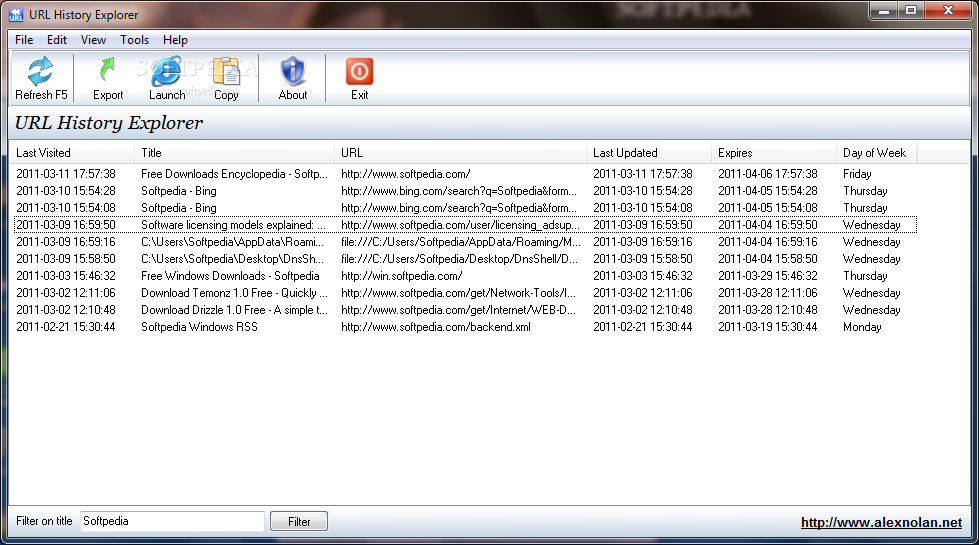Image resolution: width=979 pixels, height=545 pixels.
Task: Click Expires value 2011-03-19 15:30:44
Action: click(x=767, y=327)
